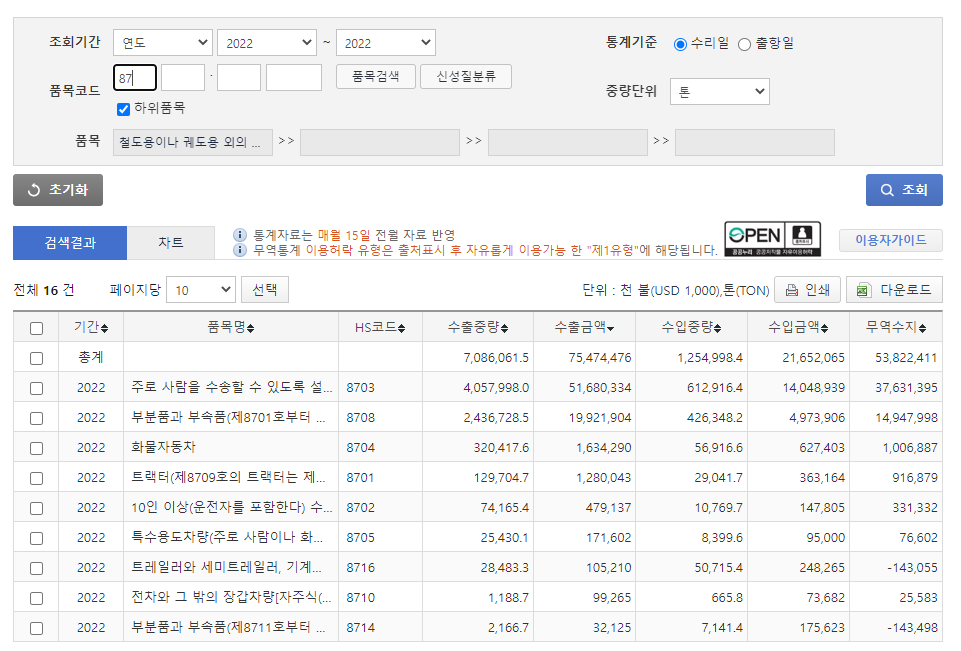Screen dimensions: 961x651
Task: Click item name 주로 사람을 수송할 수 있도록
Action: coord(232,387)
